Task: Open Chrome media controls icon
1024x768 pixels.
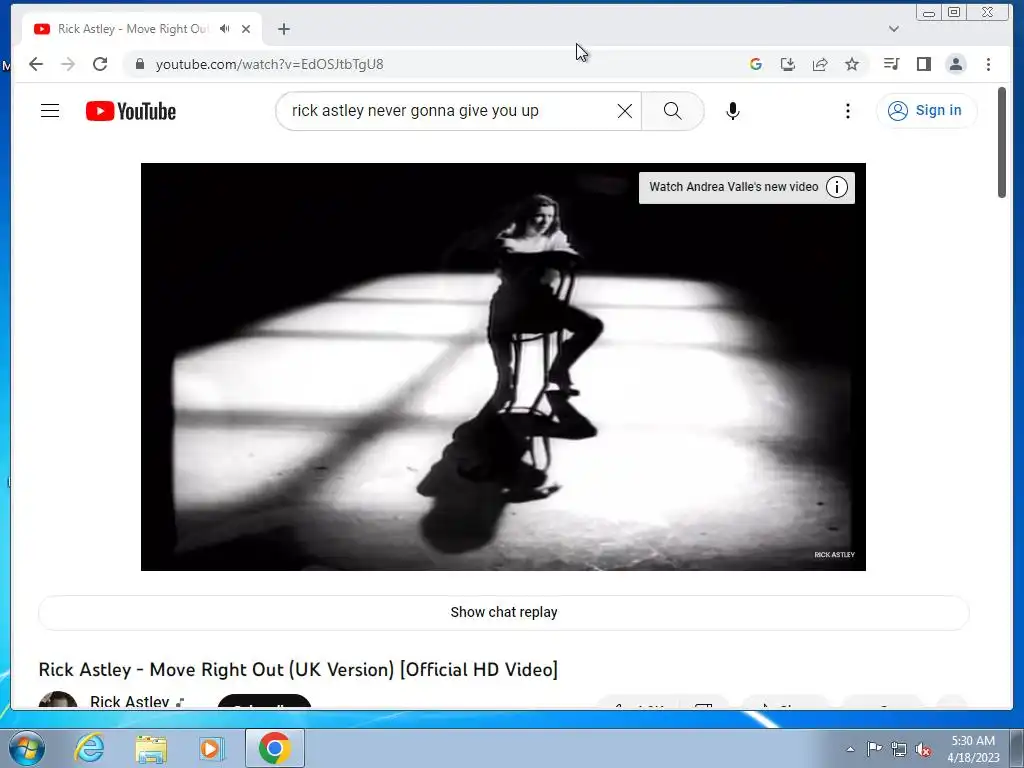Action: [891, 64]
